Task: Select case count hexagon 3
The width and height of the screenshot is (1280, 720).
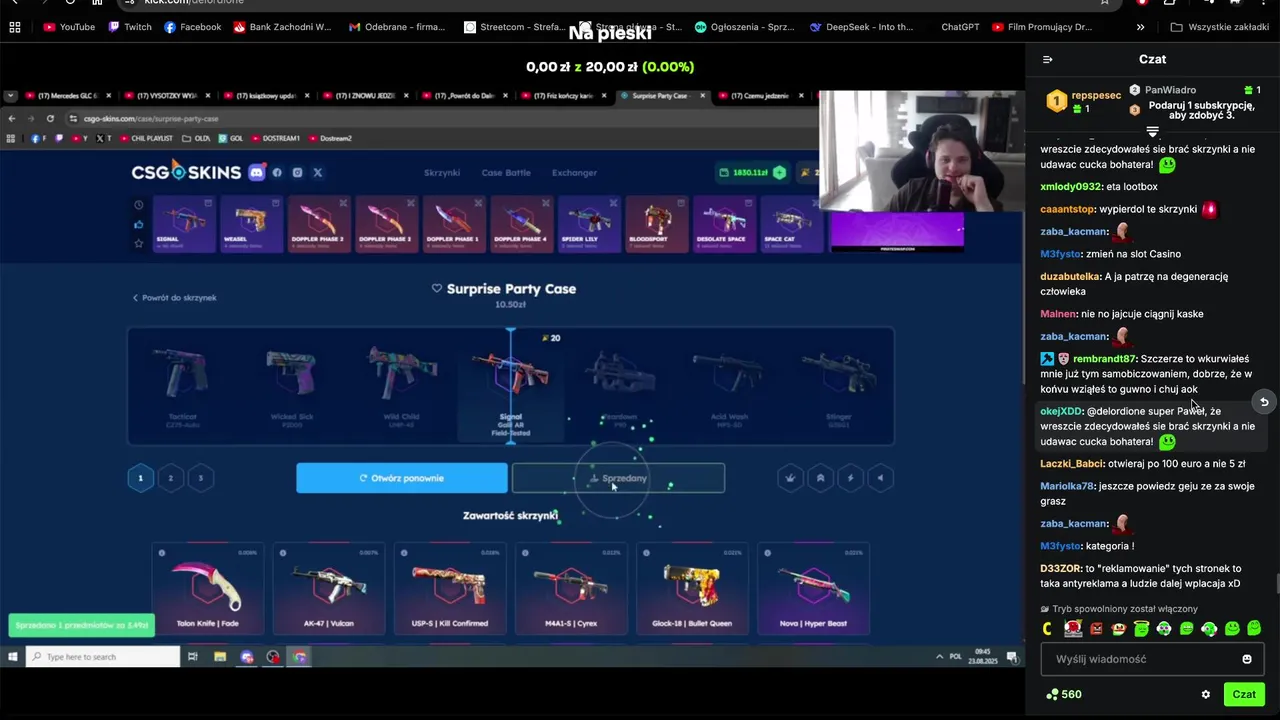Action: (x=200, y=478)
